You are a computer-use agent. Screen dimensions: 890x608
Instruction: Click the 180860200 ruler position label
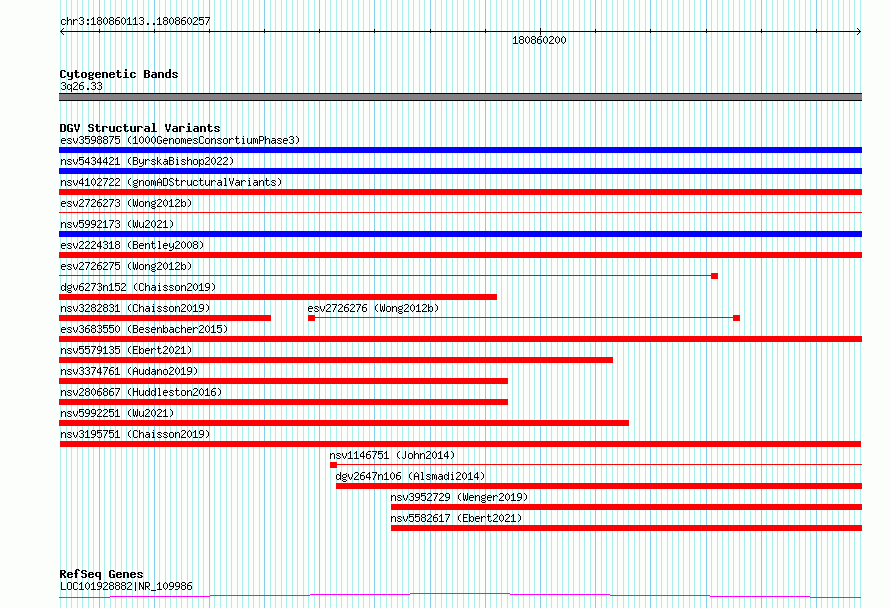pyautogui.click(x=539, y=40)
